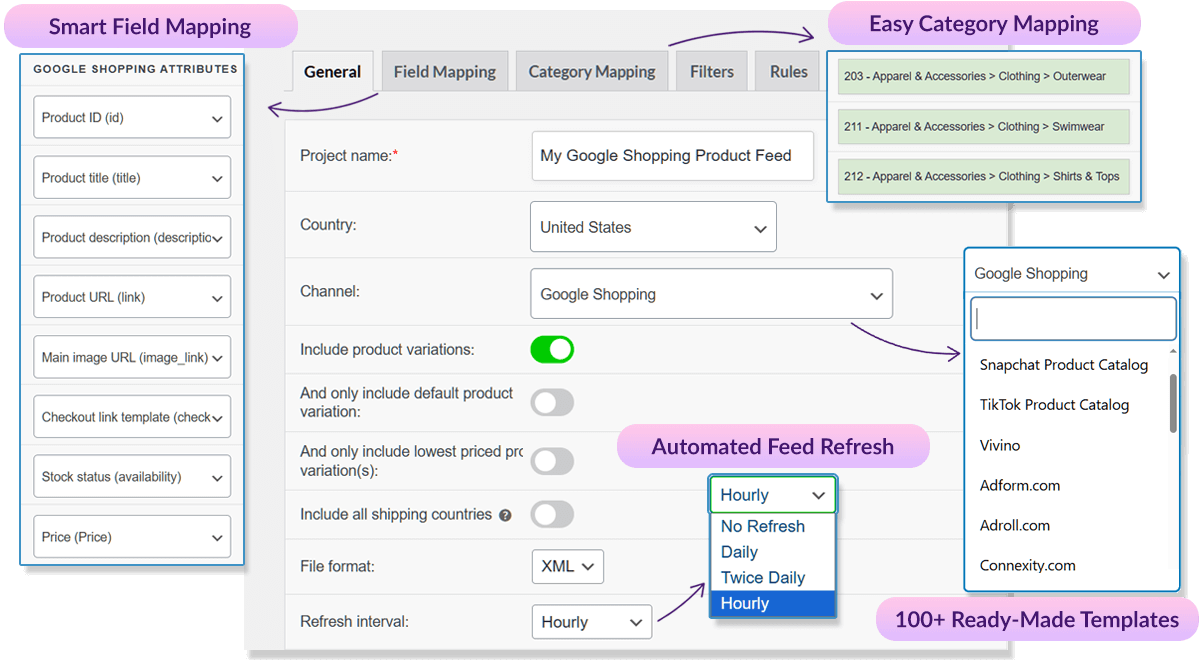
Task: Toggle Include product variations switch
Action: [552, 350]
